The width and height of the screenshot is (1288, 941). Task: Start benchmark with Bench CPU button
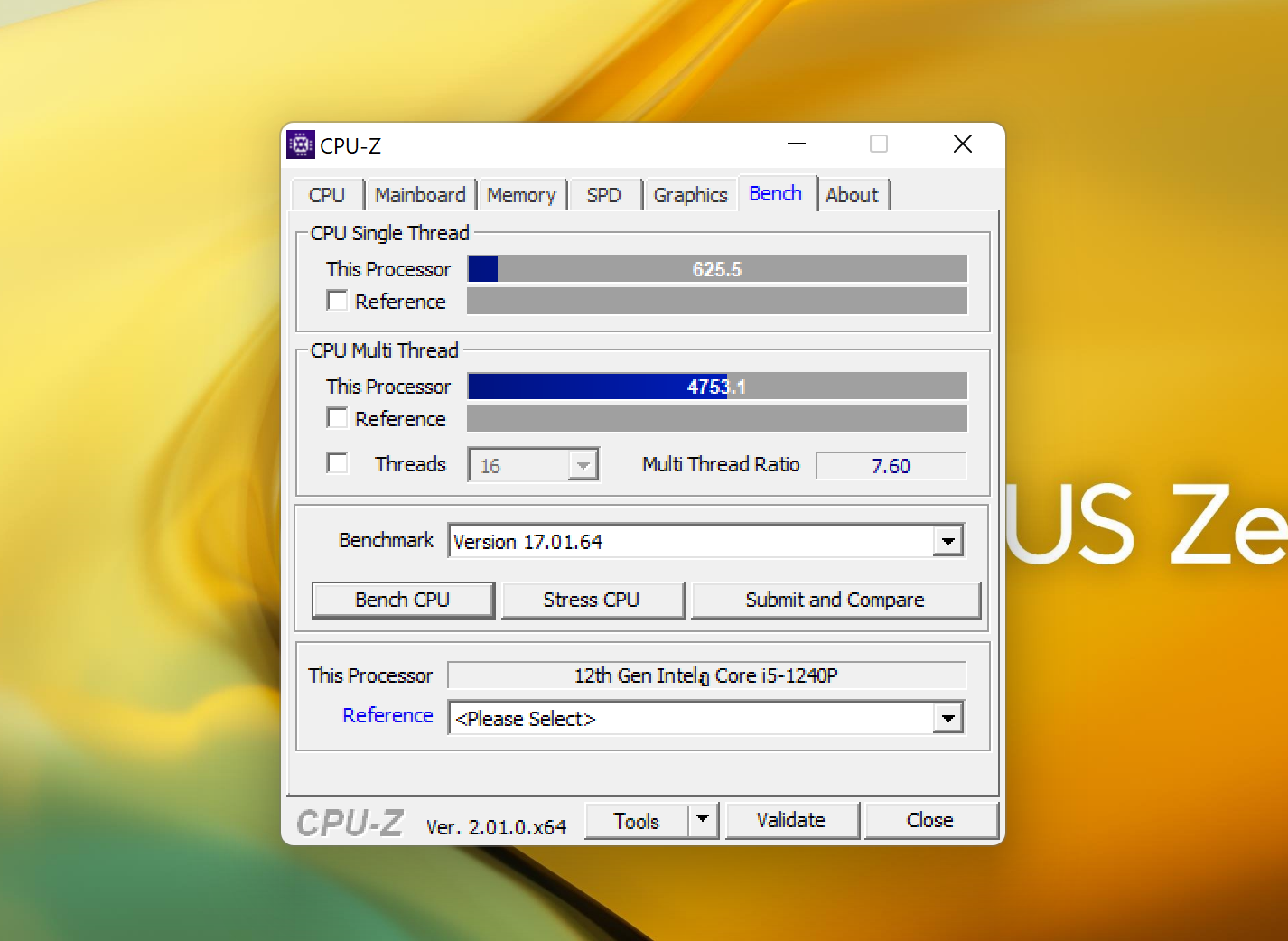coord(403,600)
